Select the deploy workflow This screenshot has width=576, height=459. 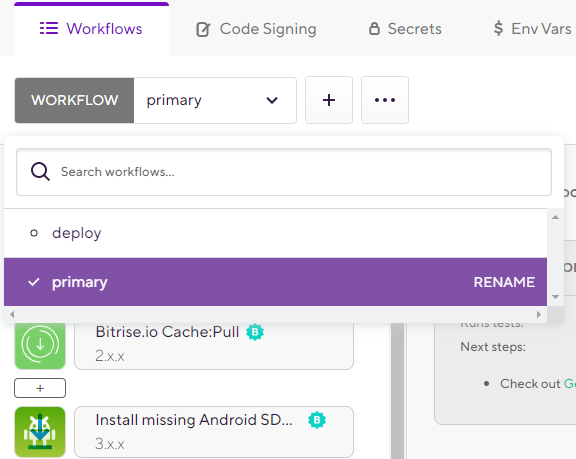point(275,233)
